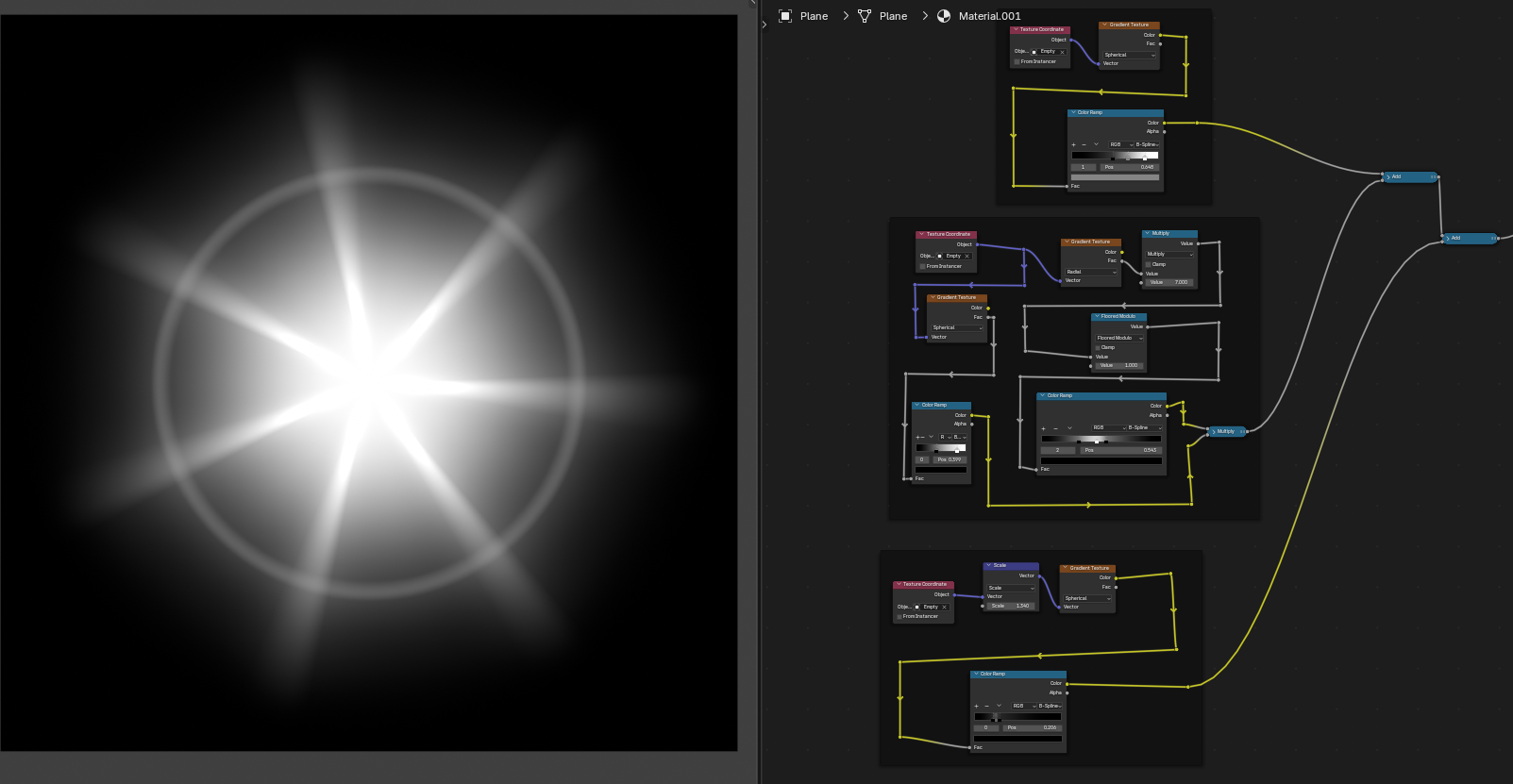Clear Empty object in top Texture Coordinate
Screen dimensions: 1513x784
click(x=1062, y=52)
